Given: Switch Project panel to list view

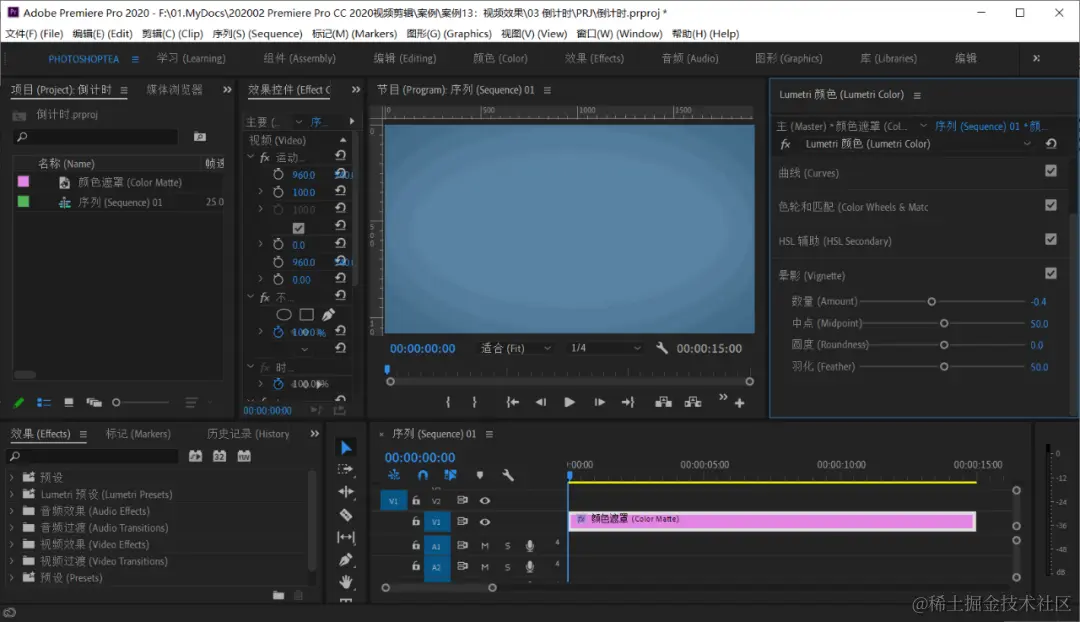Looking at the screenshot, I should point(44,402).
